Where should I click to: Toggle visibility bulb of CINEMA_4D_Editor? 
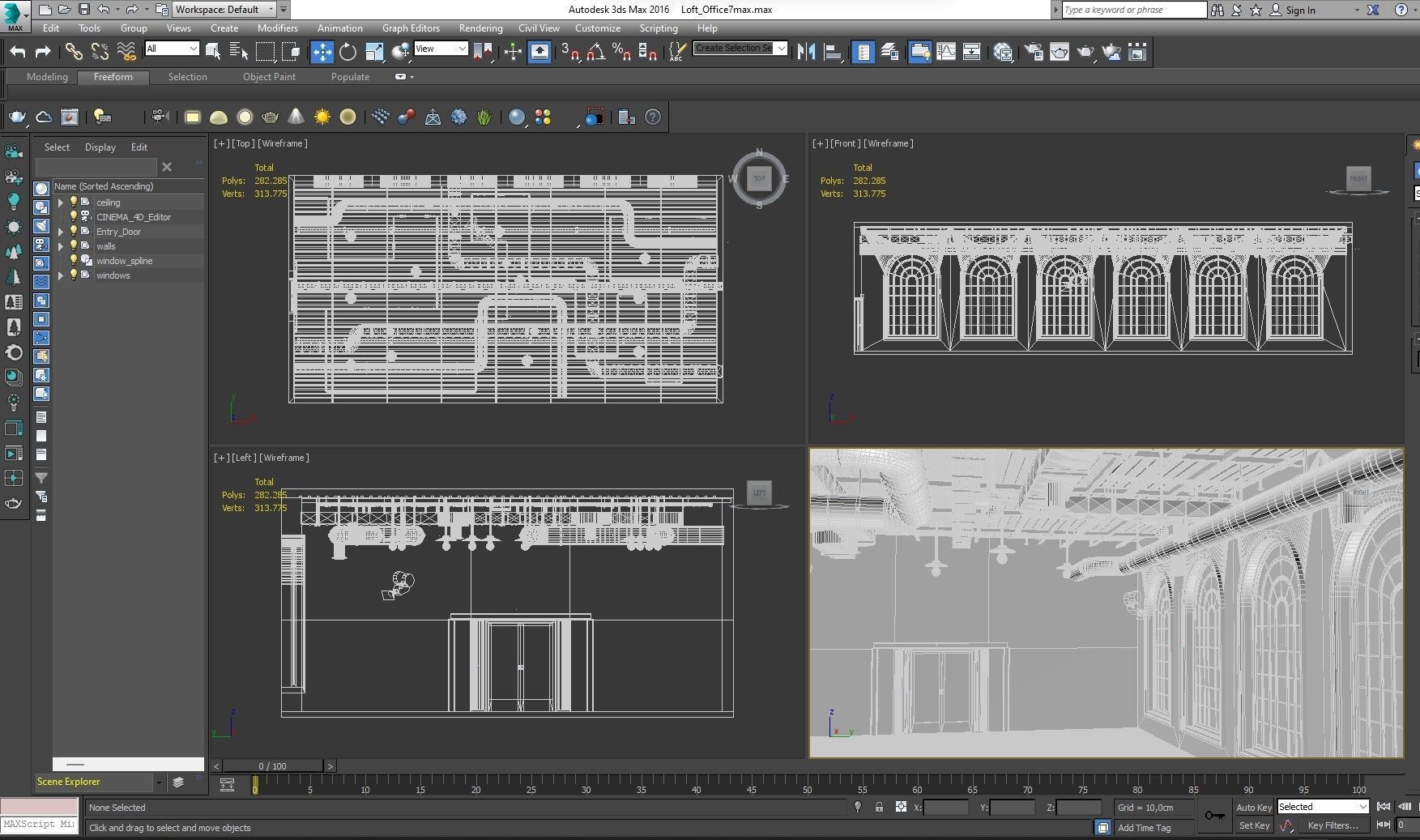click(x=73, y=217)
